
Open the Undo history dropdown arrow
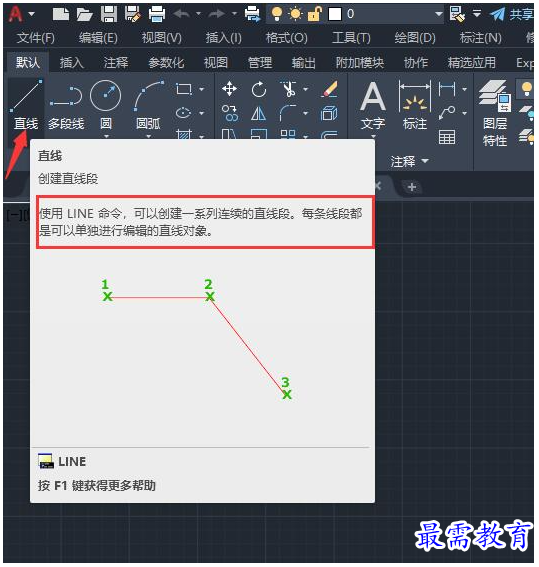coord(198,14)
